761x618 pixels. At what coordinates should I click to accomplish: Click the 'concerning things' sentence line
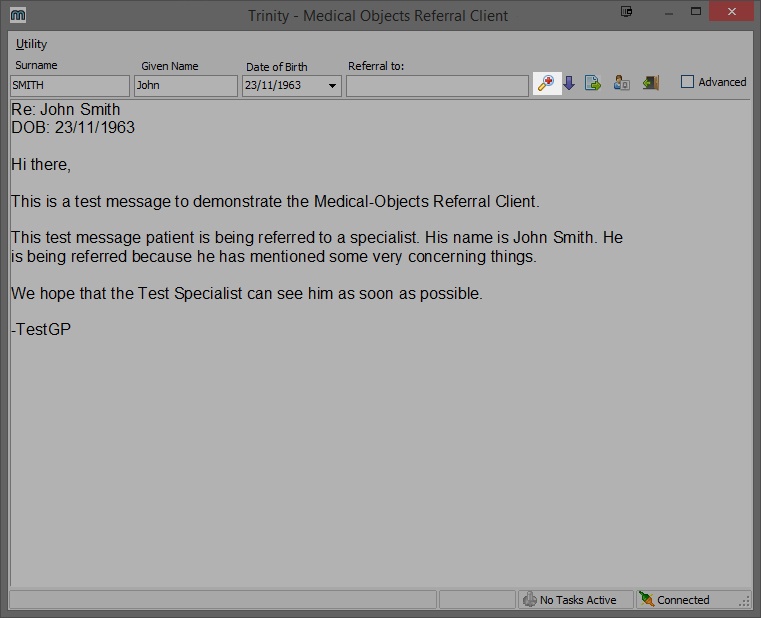coord(274,256)
